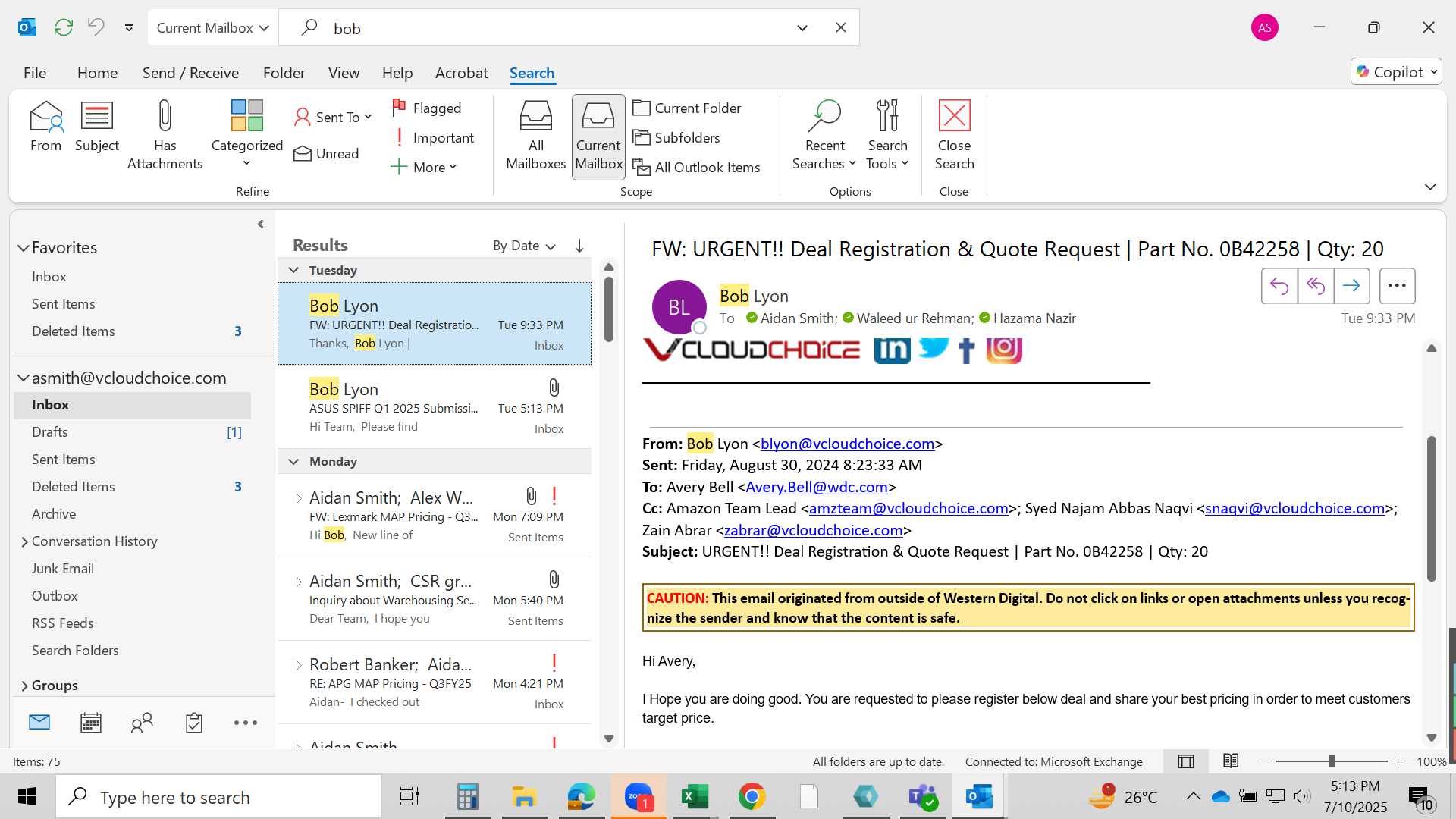This screenshot has height=819, width=1456.
Task: Toggle Current Mailbox scope
Action: pos(598,136)
